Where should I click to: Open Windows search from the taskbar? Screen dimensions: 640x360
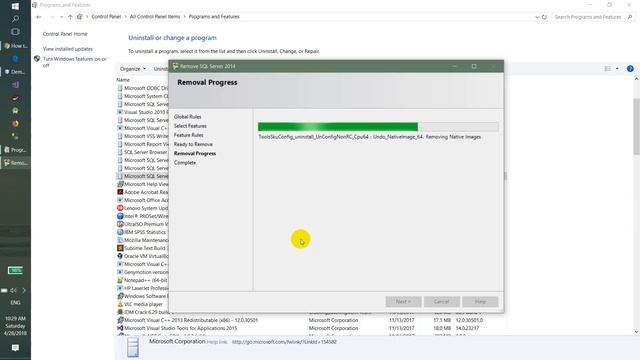pos(15,19)
